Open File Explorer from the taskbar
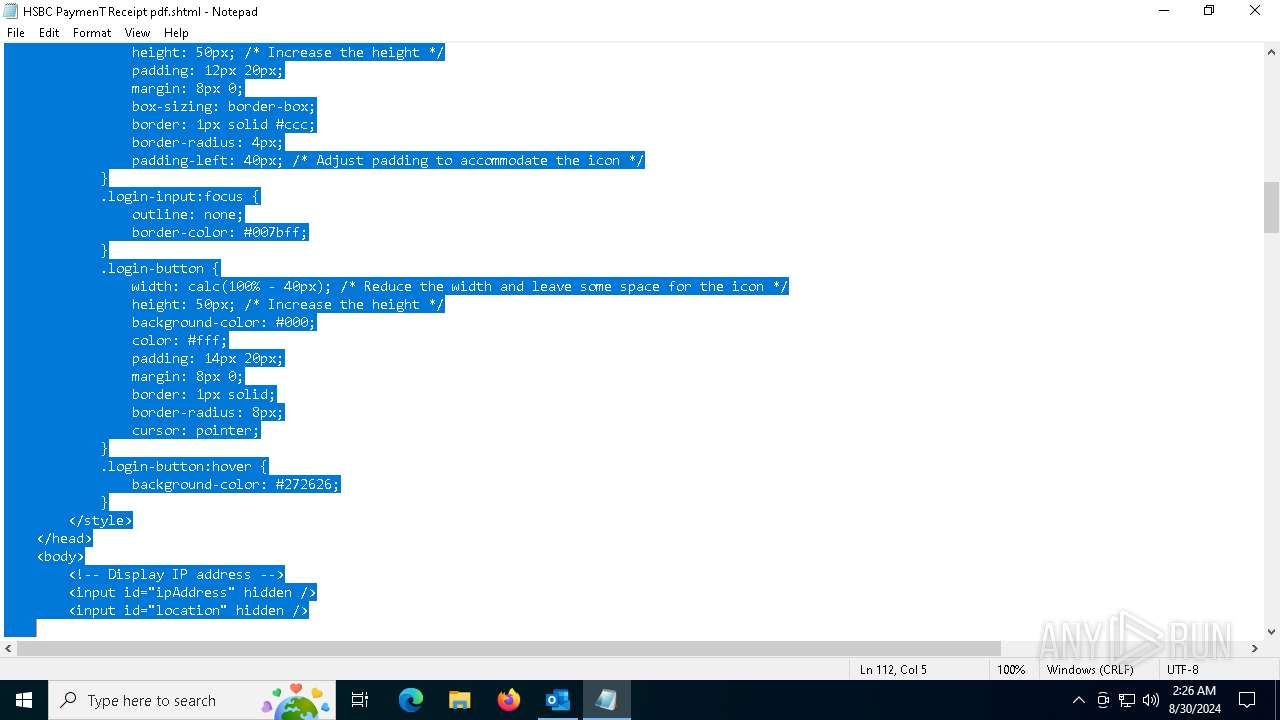This screenshot has width=1280, height=720. (x=460, y=700)
